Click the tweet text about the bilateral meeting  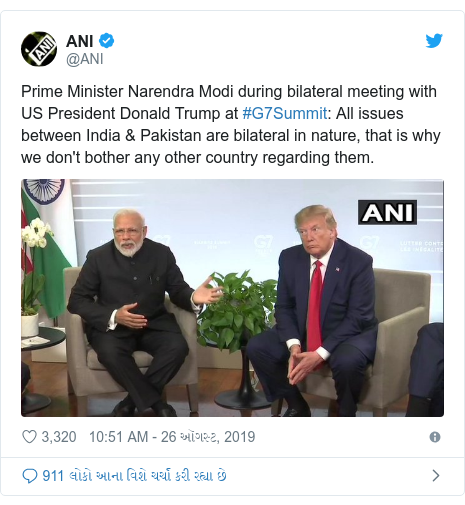(231, 124)
